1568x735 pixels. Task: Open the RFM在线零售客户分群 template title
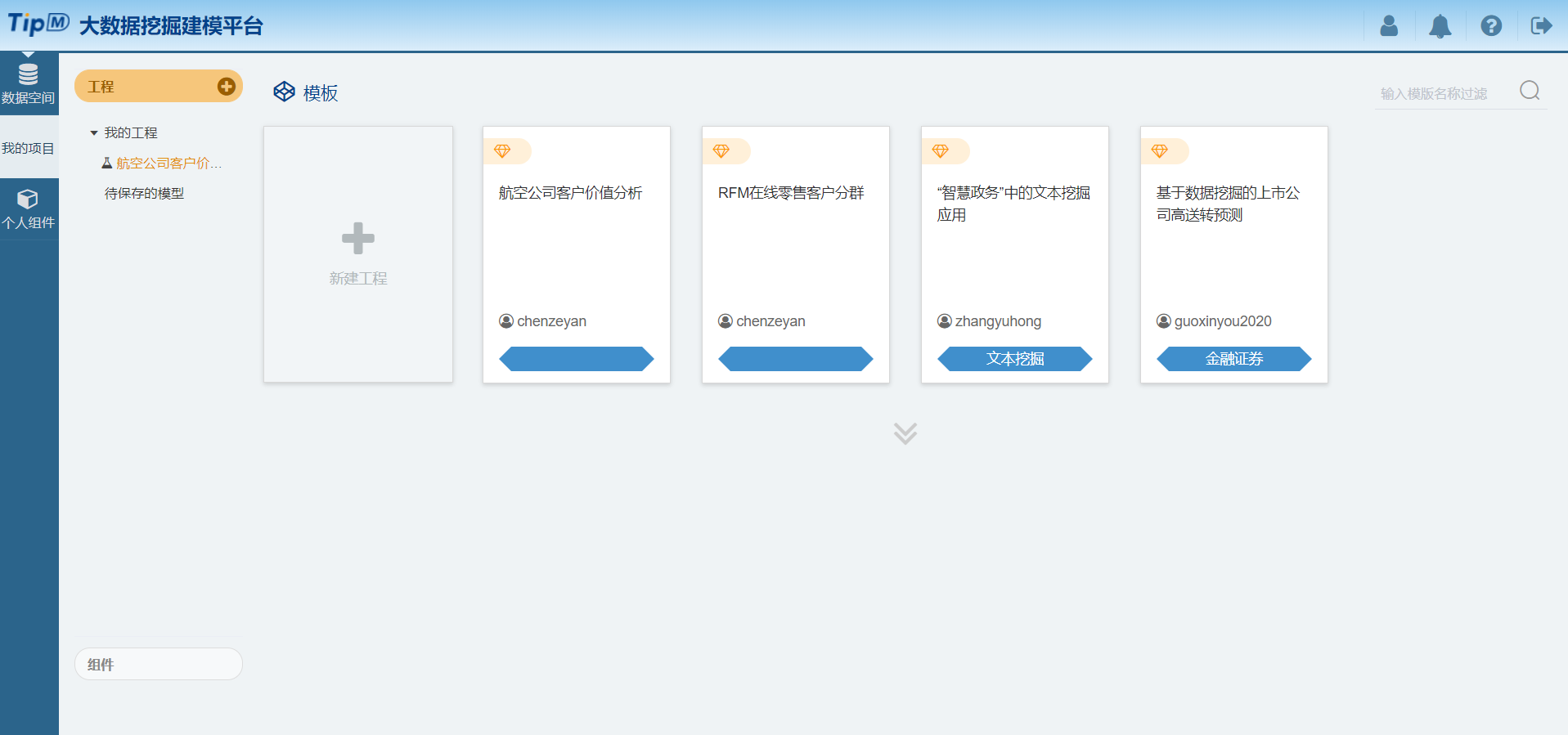click(791, 193)
